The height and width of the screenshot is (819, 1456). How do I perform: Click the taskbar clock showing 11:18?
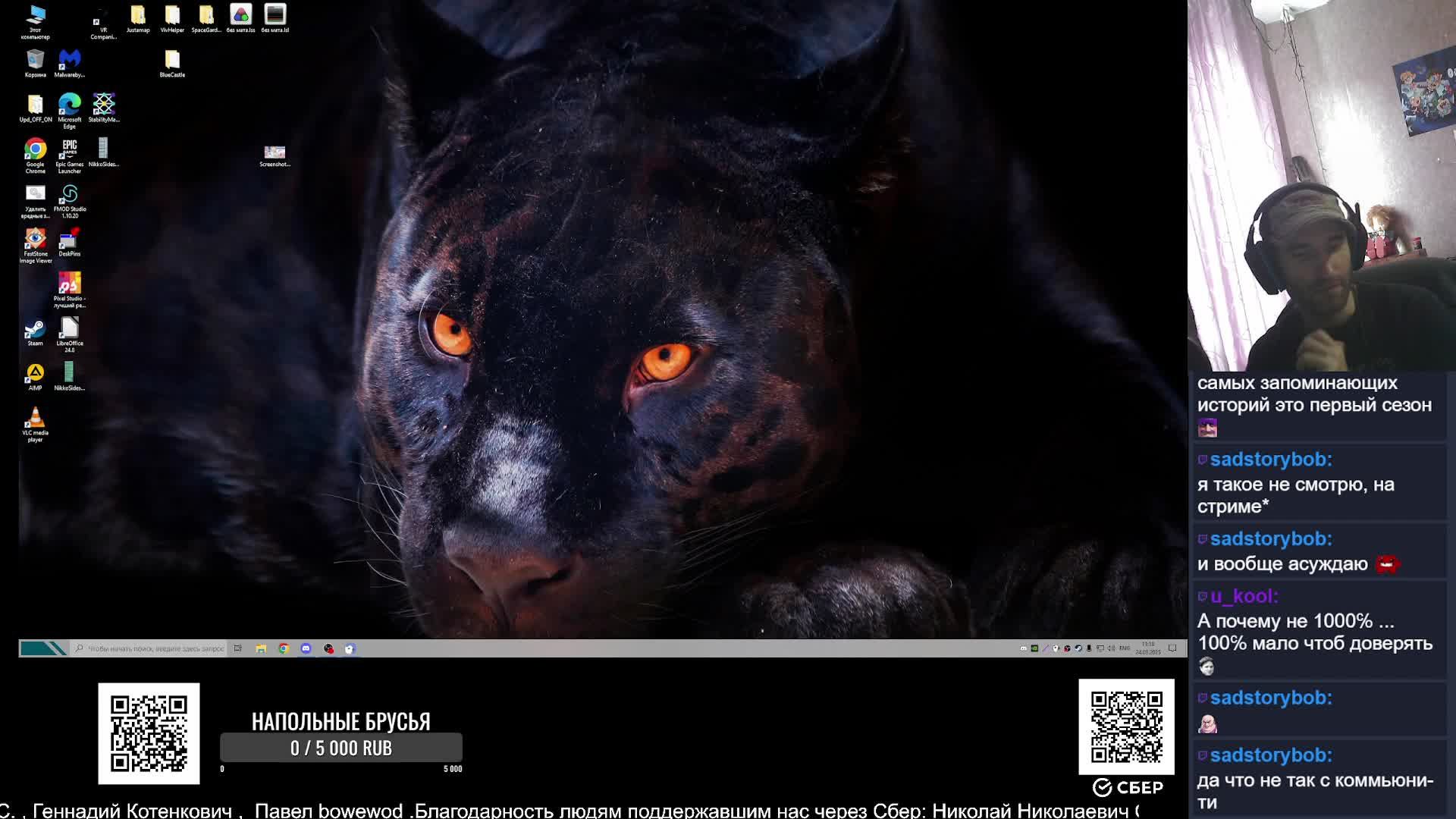(x=1147, y=648)
